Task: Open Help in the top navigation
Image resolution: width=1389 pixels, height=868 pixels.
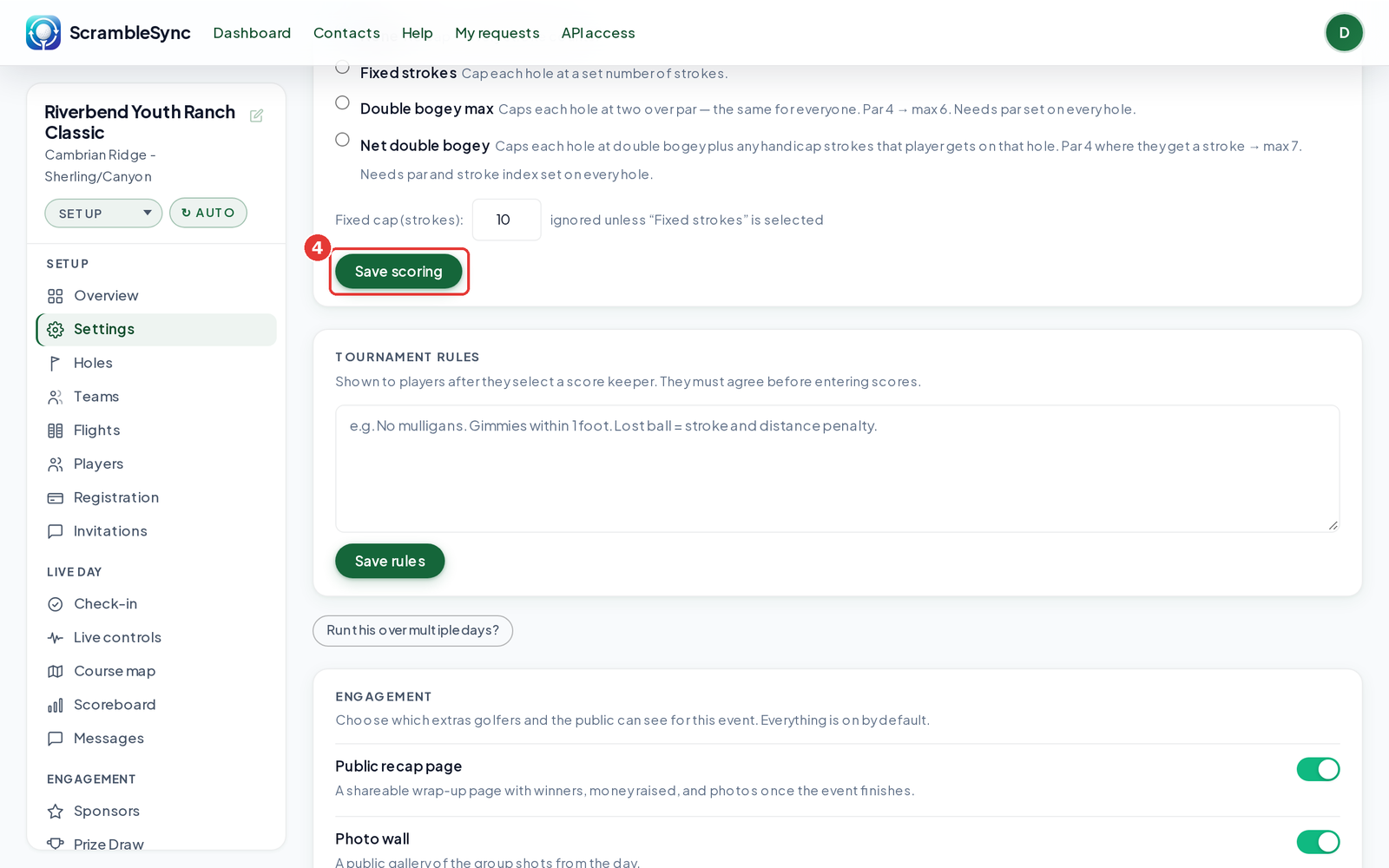Action: (x=417, y=33)
